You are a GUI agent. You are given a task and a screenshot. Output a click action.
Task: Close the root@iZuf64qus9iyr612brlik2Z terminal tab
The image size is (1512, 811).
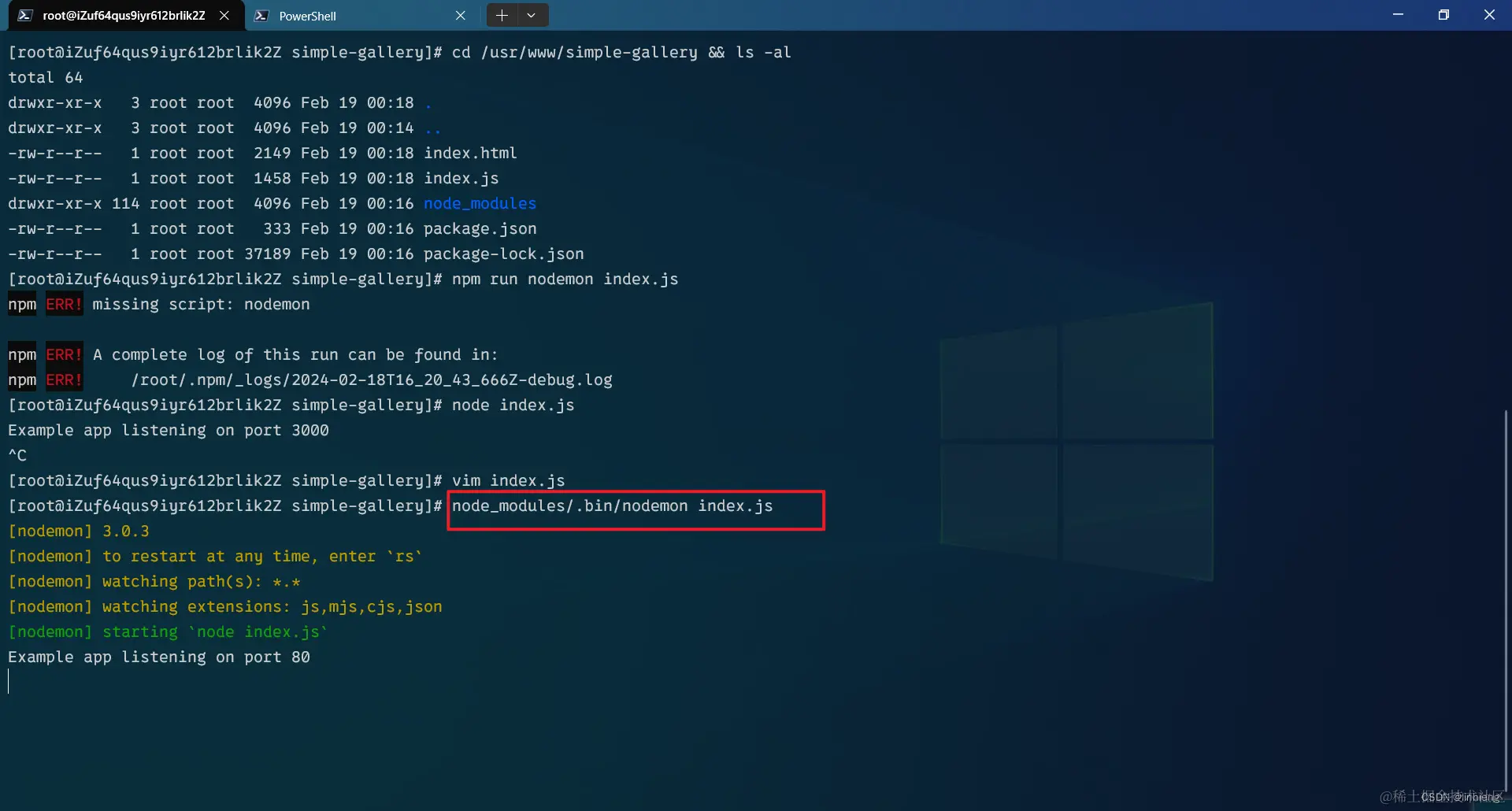pyautogui.click(x=224, y=16)
